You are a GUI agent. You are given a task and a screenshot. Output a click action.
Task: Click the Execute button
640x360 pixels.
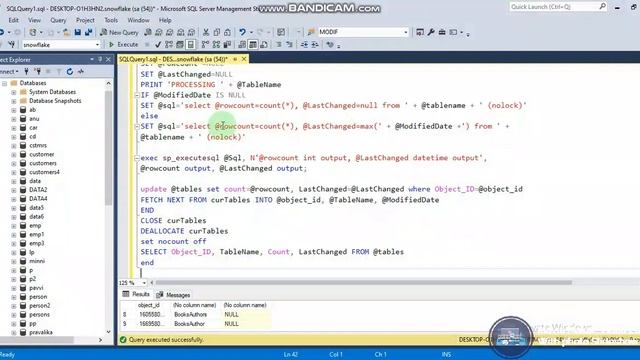point(124,44)
